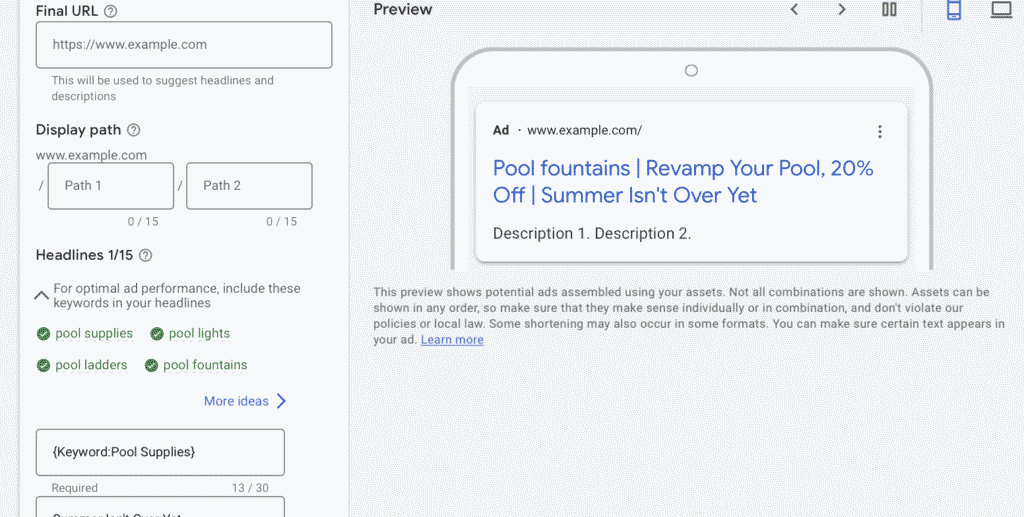1024x517 pixels.
Task: Select the 'pool ladders' keyword suggestion
Action: click(x=91, y=365)
